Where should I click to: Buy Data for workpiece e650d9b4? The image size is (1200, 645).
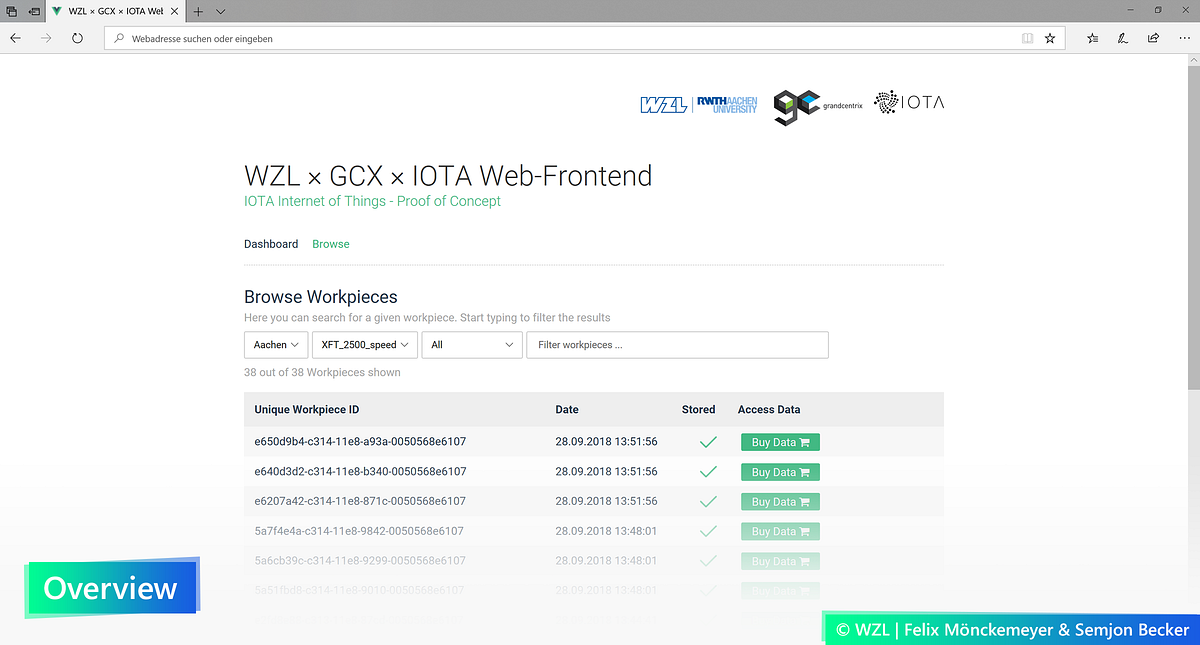(780, 442)
